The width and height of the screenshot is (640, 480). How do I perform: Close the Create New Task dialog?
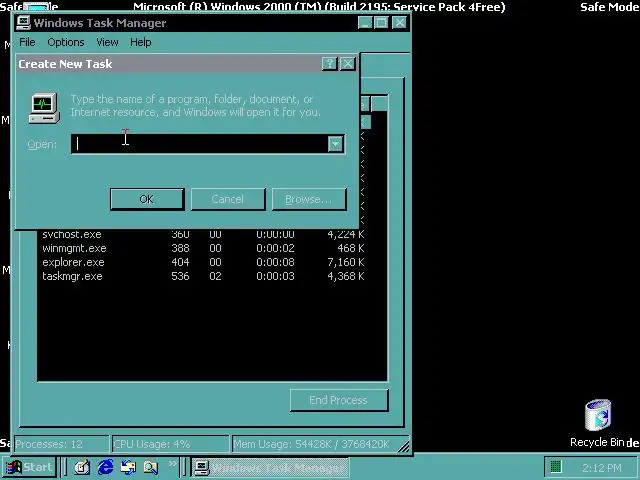coord(347,64)
